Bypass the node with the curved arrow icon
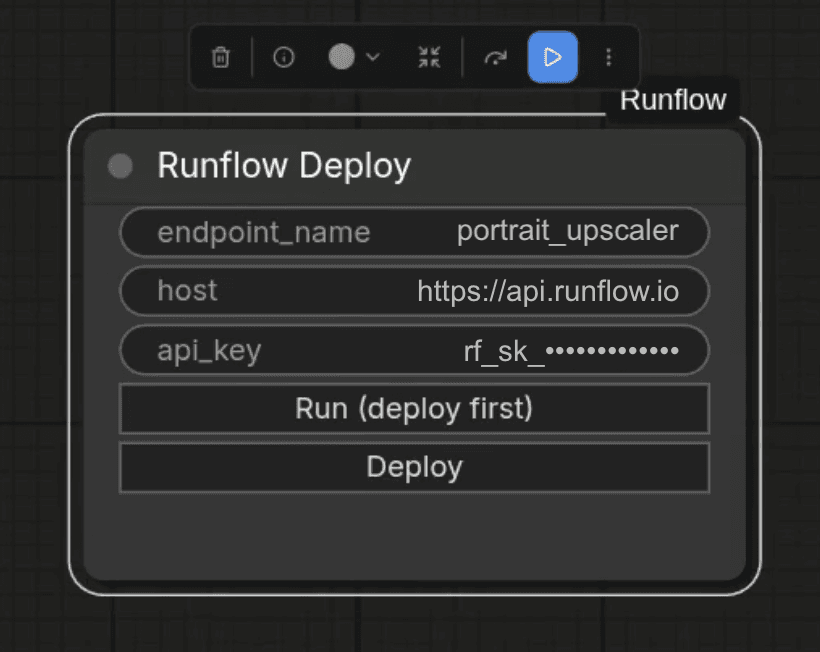This screenshot has width=820, height=652. point(495,57)
